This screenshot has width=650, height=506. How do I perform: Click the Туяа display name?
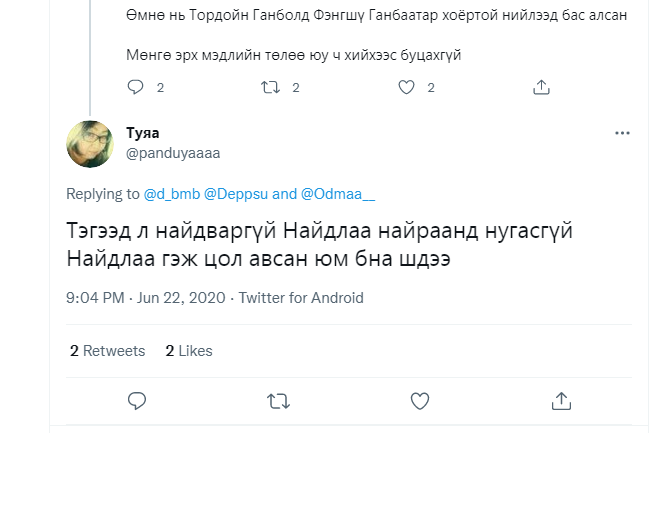tap(143, 133)
